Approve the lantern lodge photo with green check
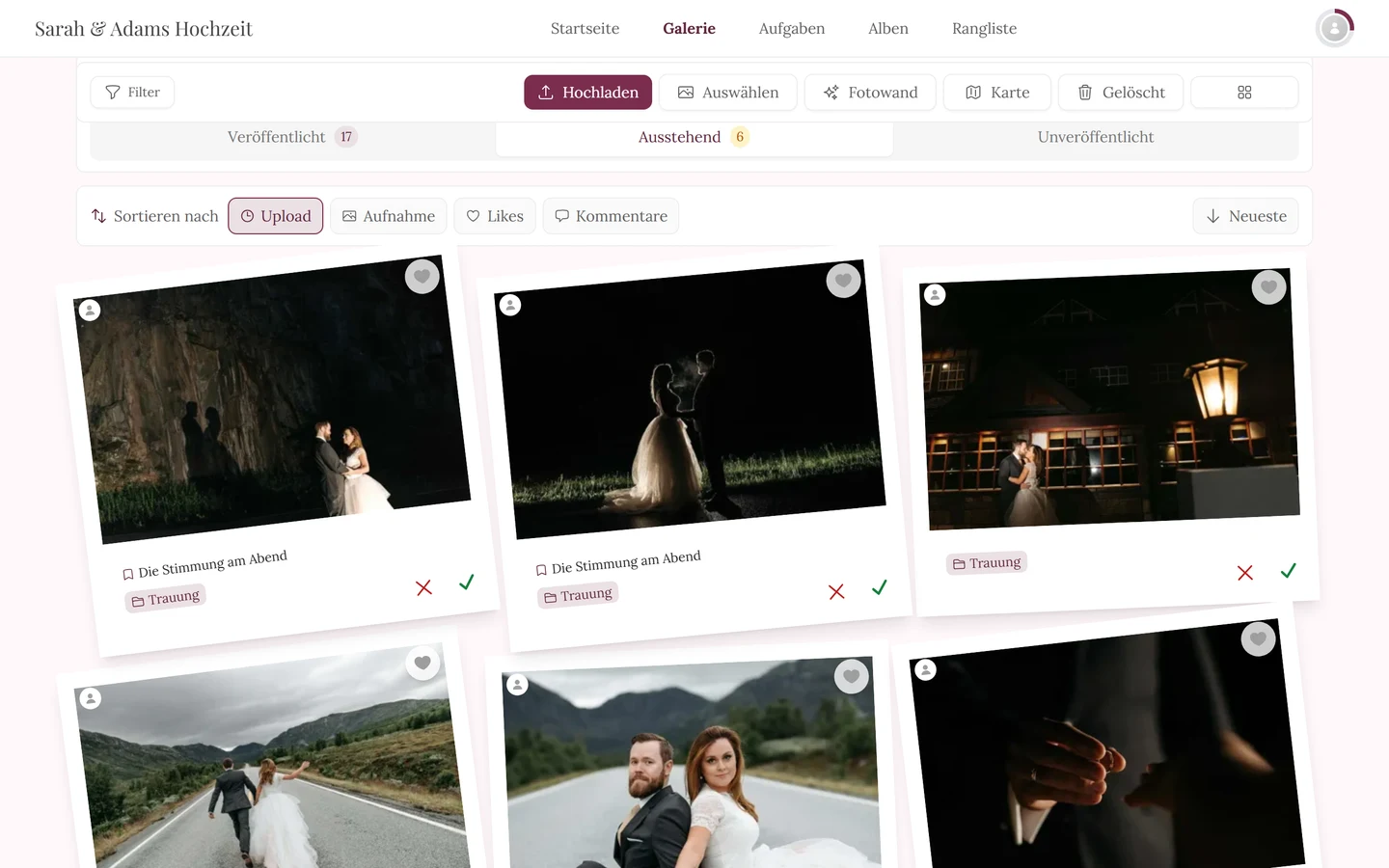Viewport: 1389px width, 868px height. [x=1289, y=570]
